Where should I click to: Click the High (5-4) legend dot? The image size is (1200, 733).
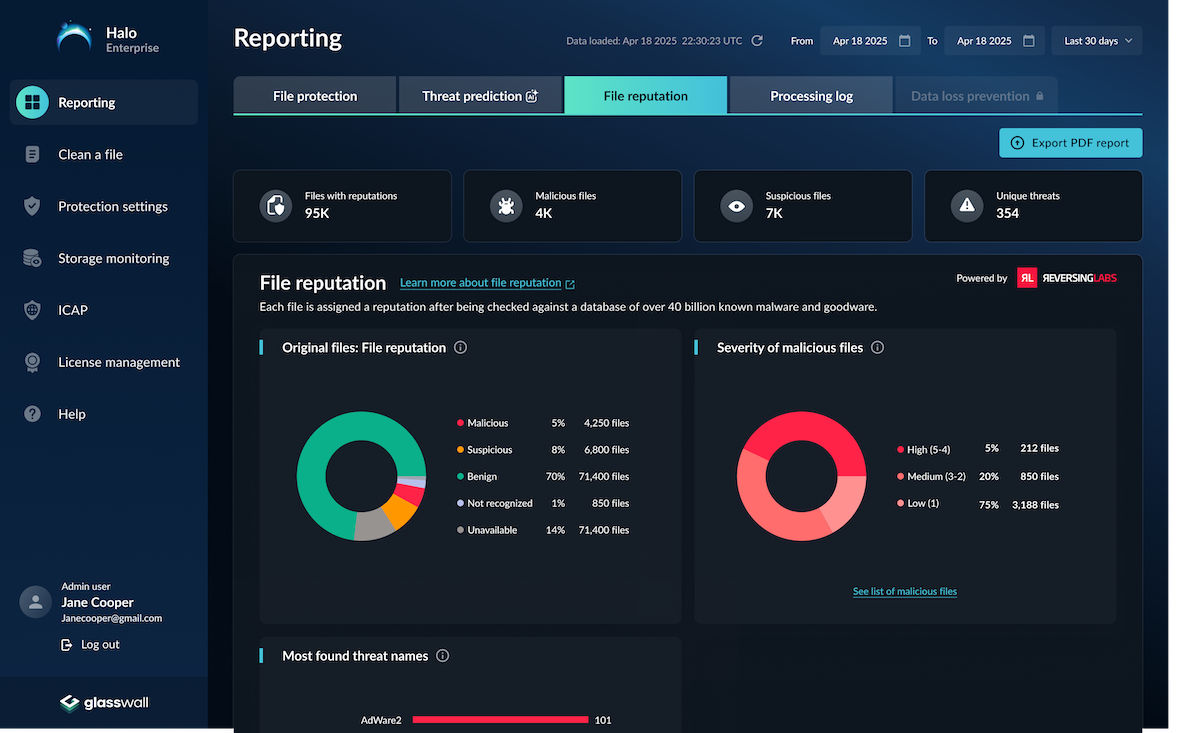(x=900, y=449)
